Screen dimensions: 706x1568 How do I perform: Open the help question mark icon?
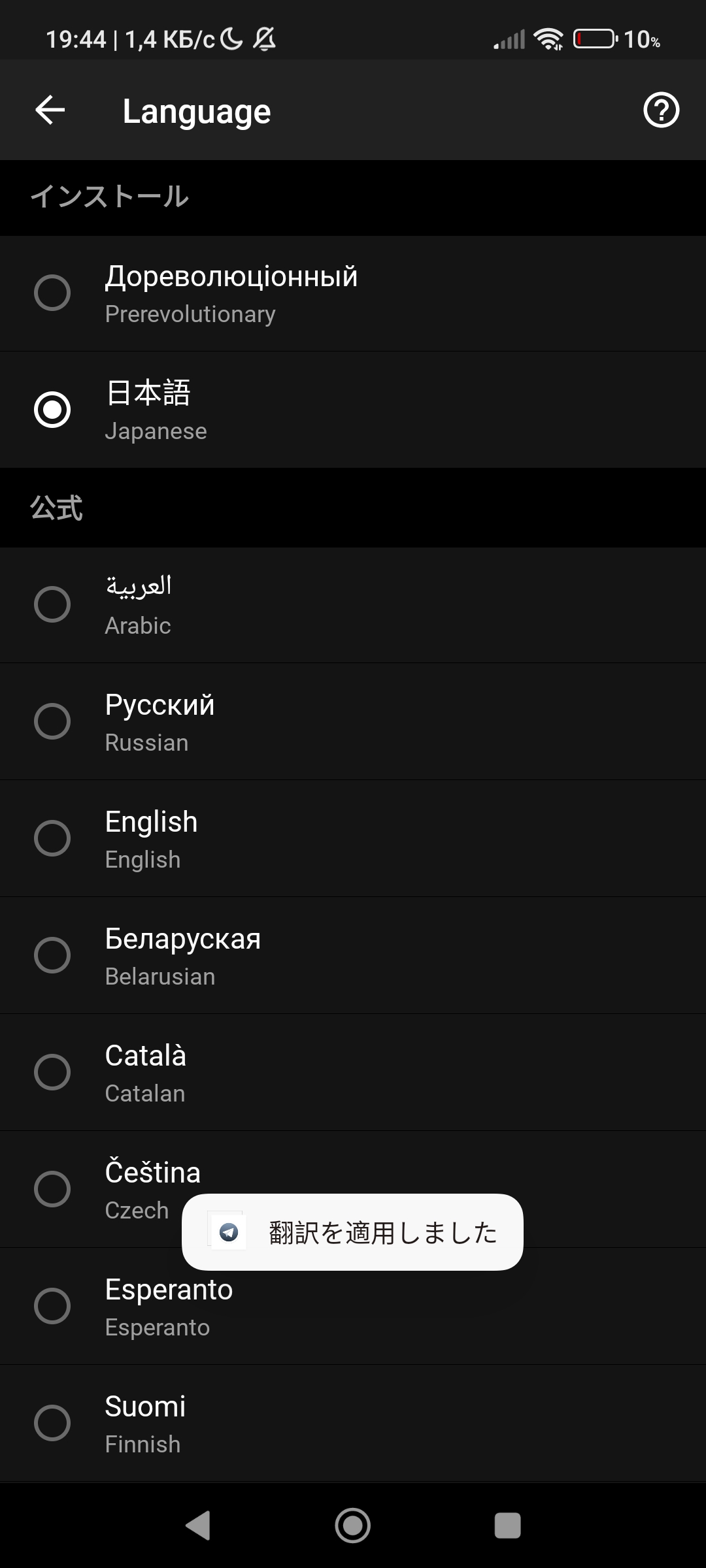[x=661, y=110]
